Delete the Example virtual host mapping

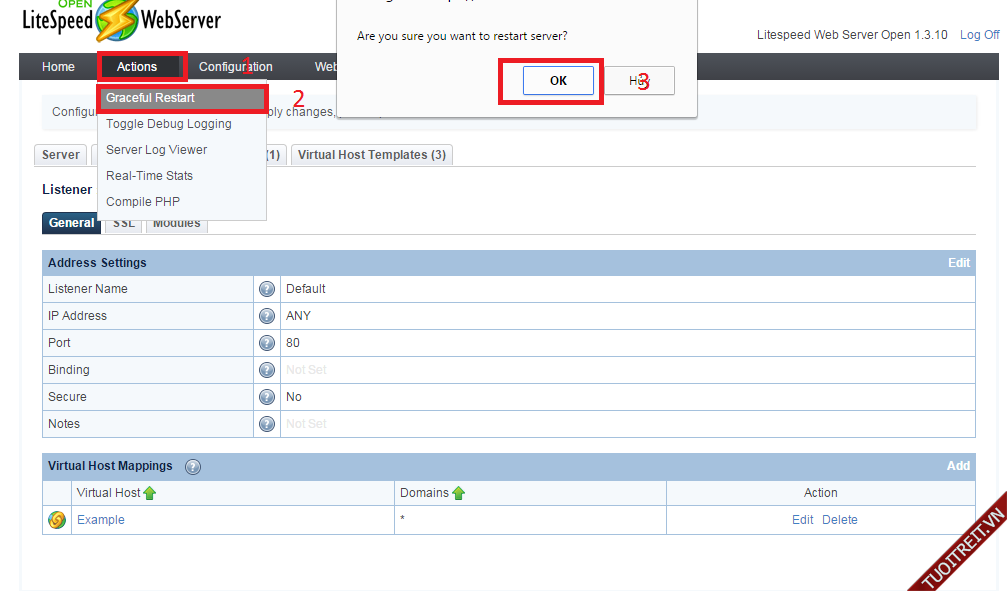pyautogui.click(x=840, y=520)
